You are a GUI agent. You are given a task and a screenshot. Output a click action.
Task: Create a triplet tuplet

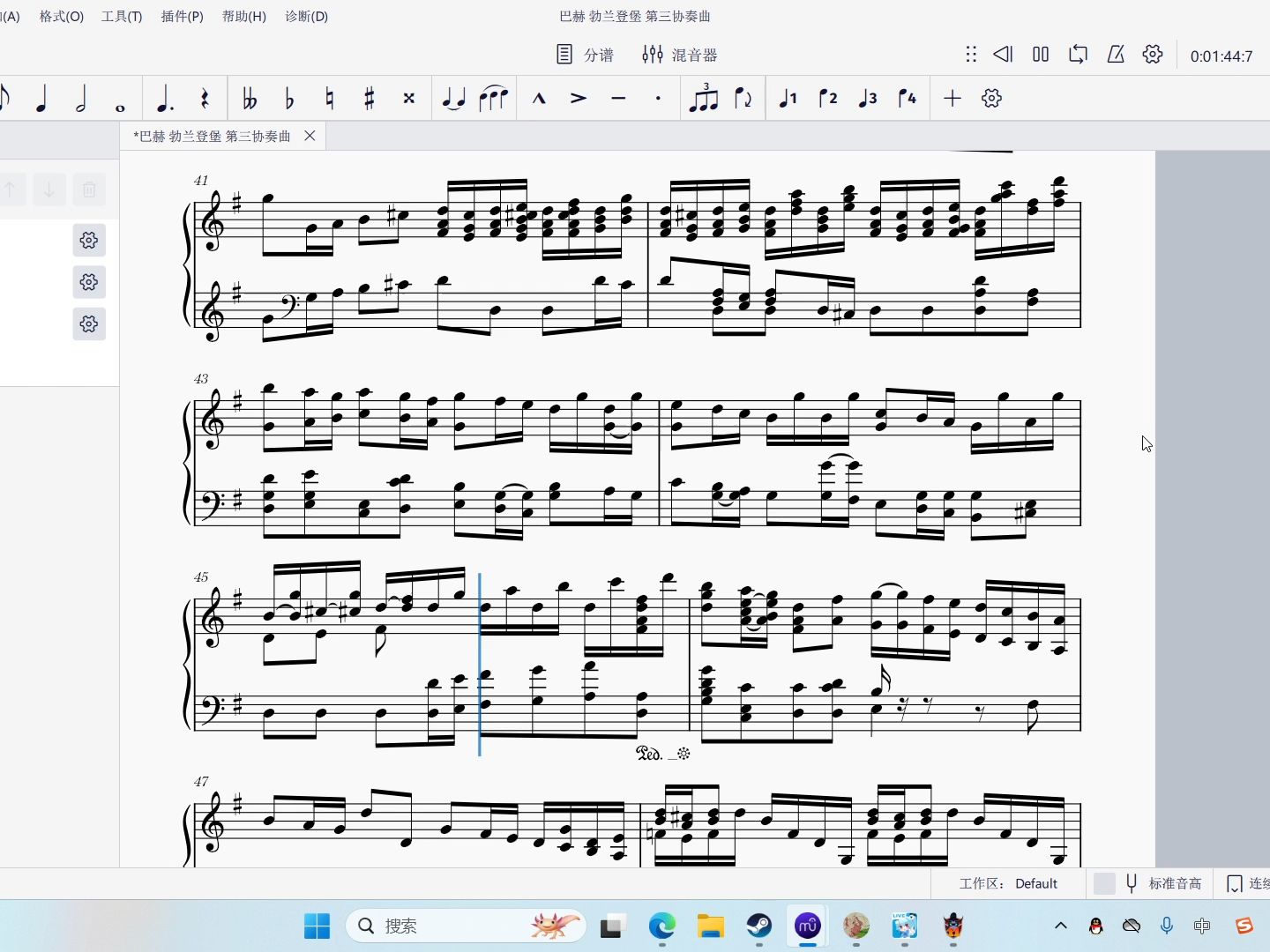pos(703,99)
